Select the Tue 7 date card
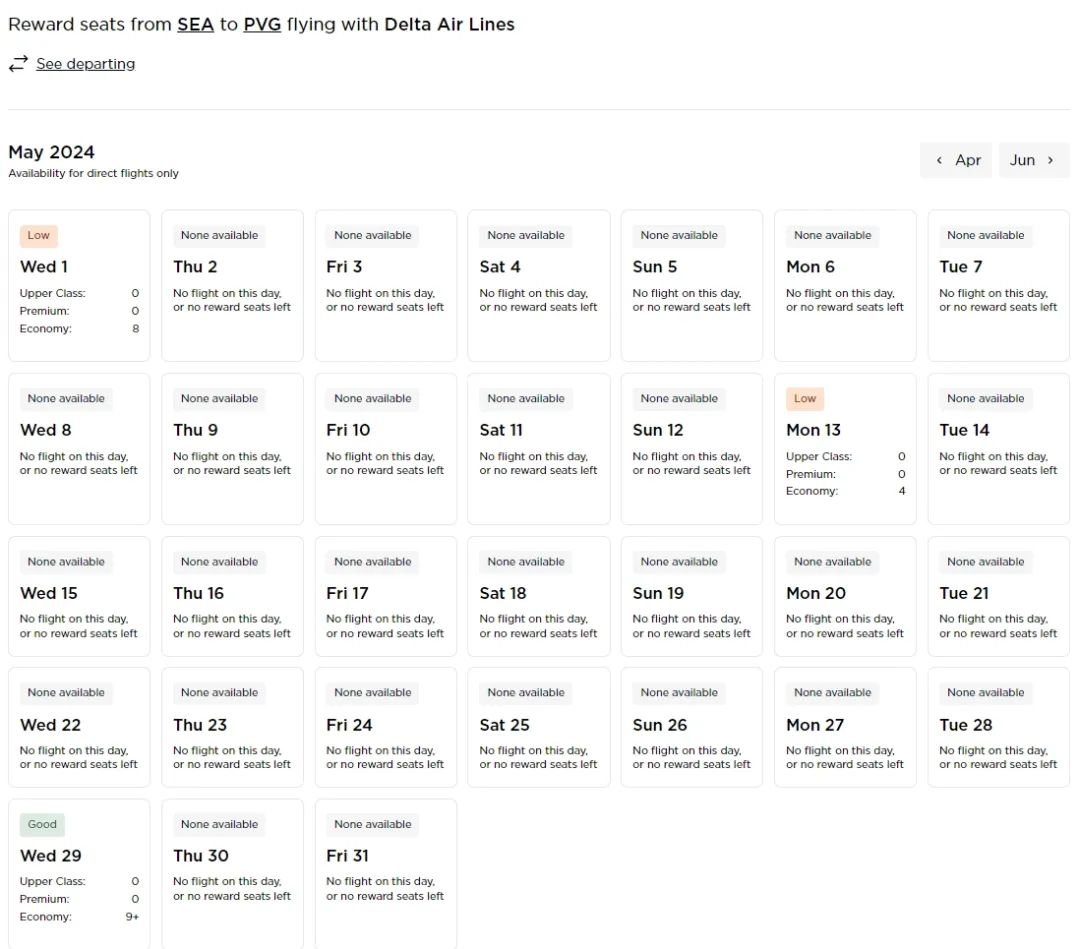This screenshot has height=949, width=1080. (x=998, y=285)
